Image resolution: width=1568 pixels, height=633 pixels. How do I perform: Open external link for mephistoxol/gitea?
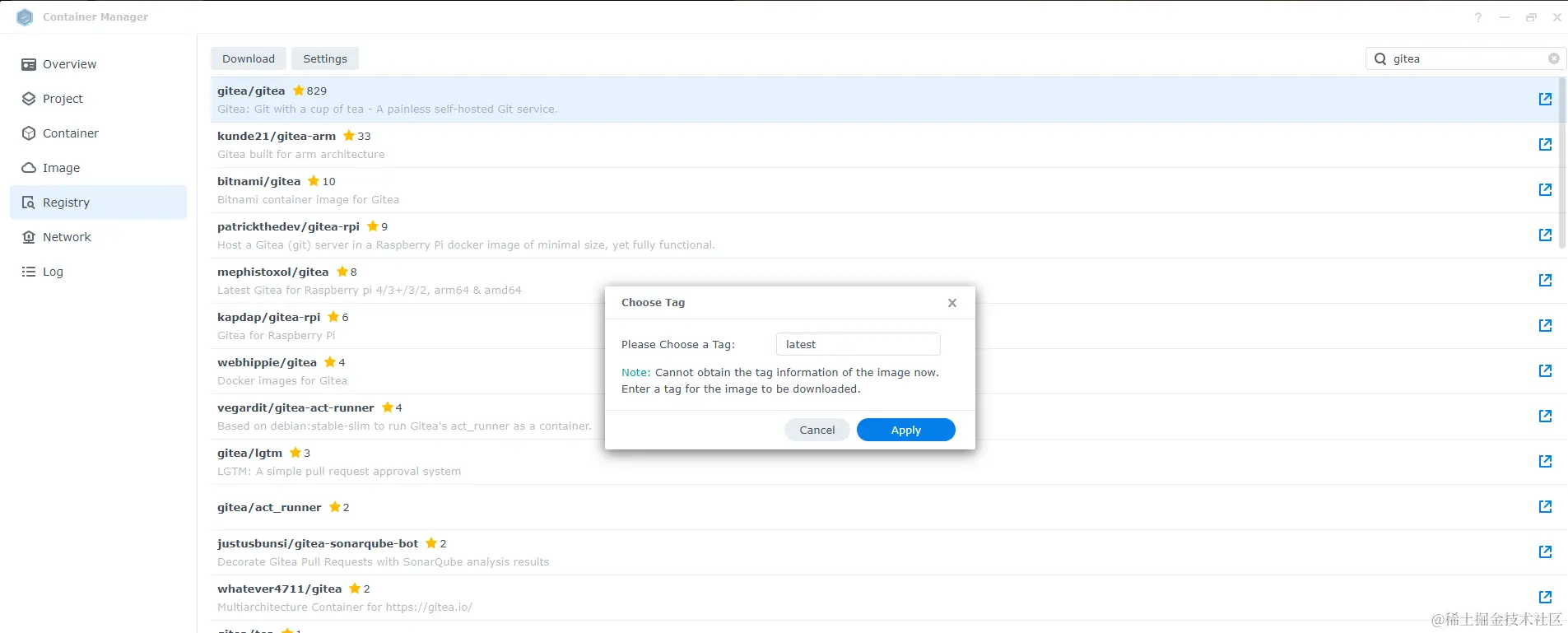point(1545,280)
